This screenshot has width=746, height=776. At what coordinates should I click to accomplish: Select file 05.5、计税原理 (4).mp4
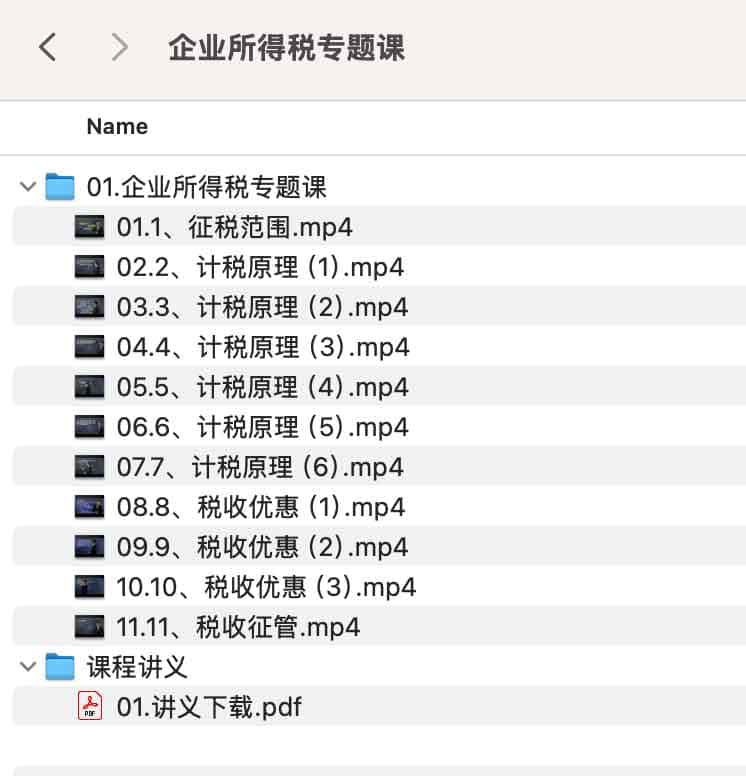pos(262,387)
